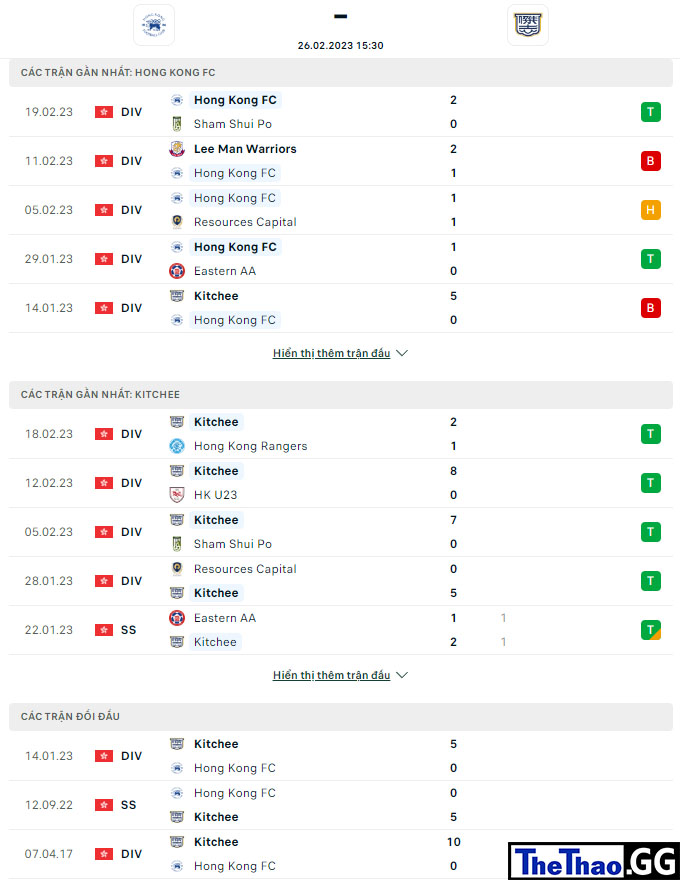The width and height of the screenshot is (680, 880).
Task: Click the Kitchee crest in header
Action: click(x=527, y=25)
